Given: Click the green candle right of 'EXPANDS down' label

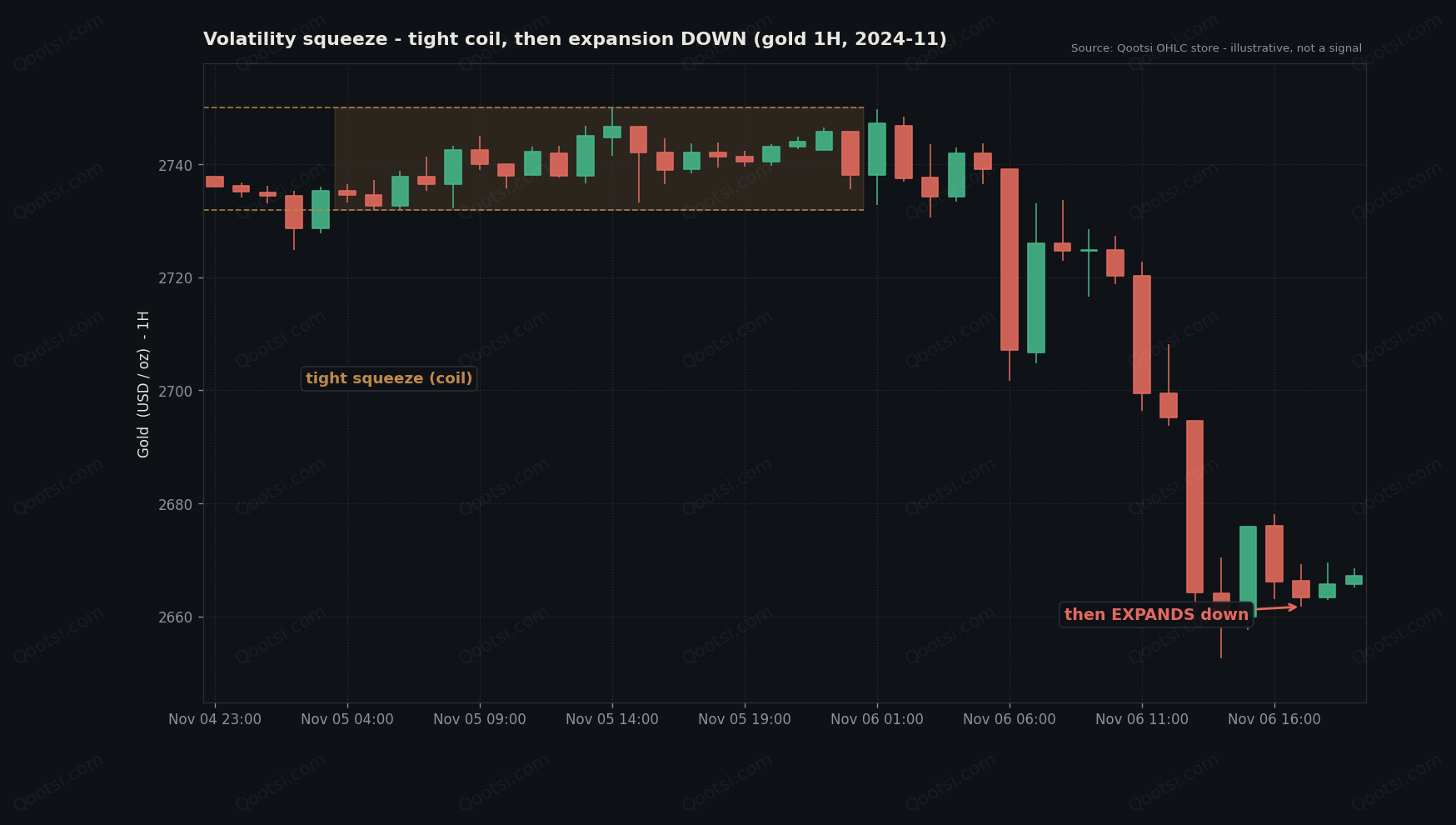Looking at the screenshot, I should tap(1248, 572).
